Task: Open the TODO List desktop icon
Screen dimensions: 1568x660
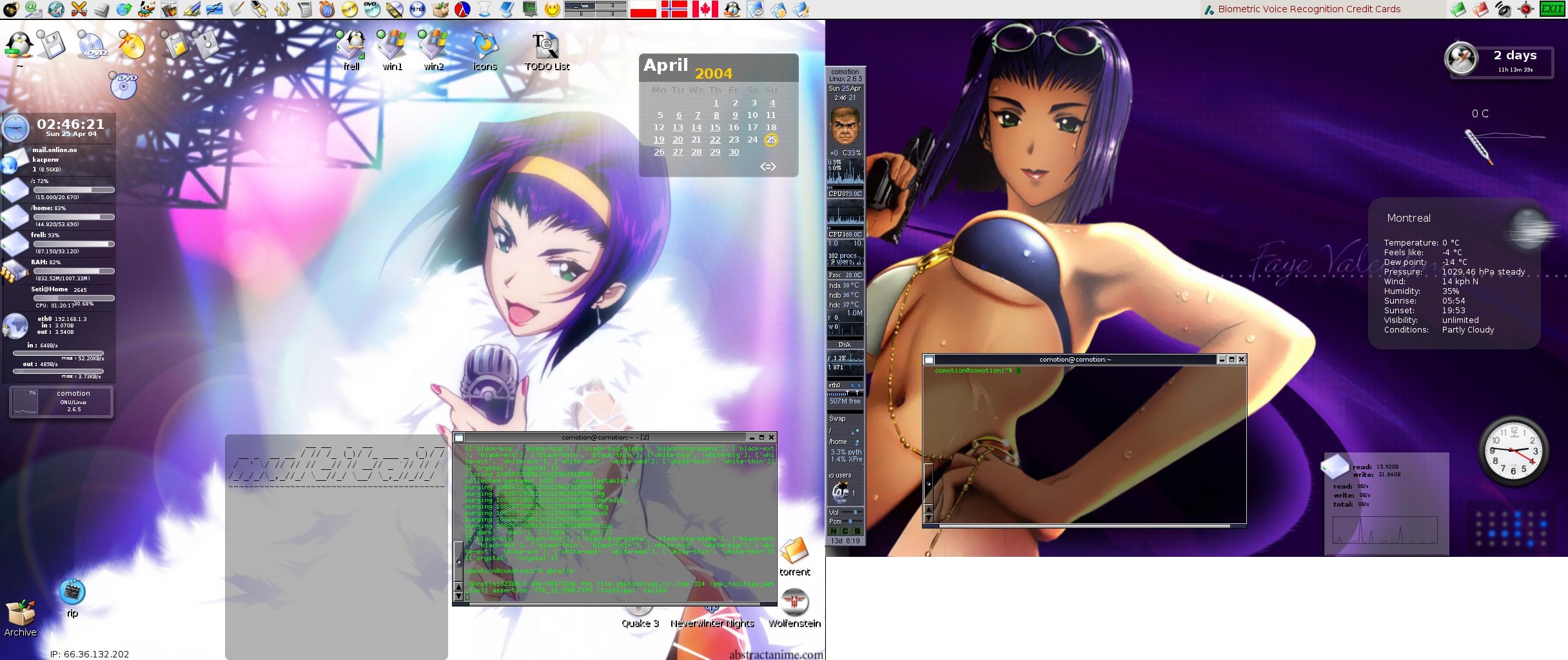Action: pyautogui.click(x=547, y=52)
